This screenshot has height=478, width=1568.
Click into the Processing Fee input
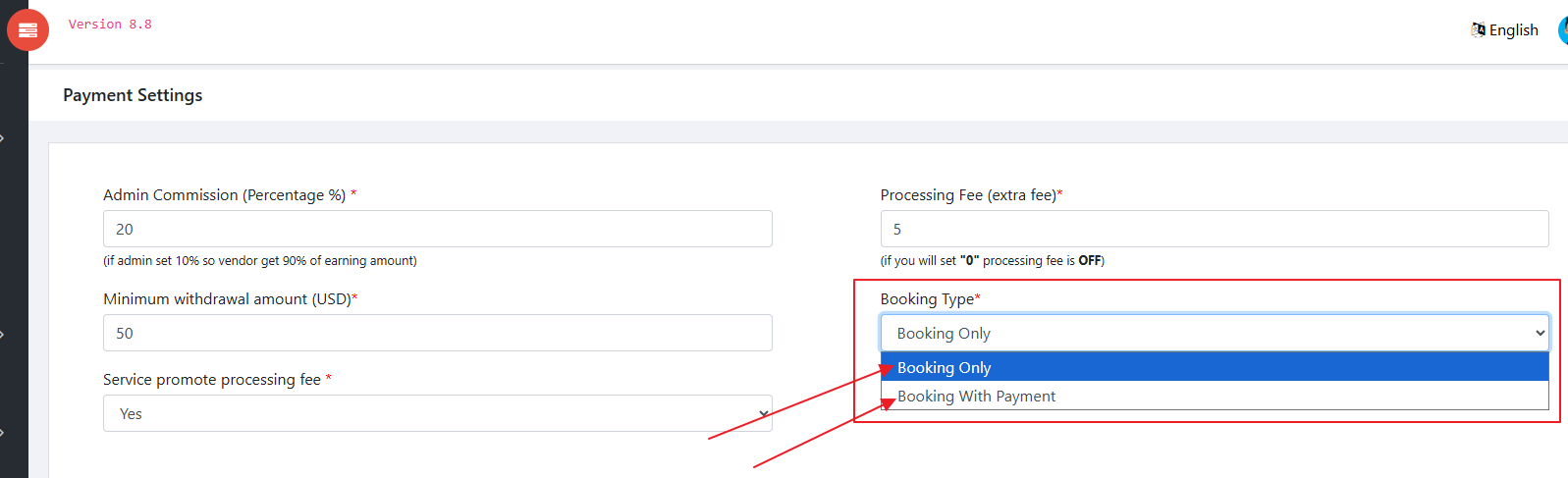(1215, 229)
